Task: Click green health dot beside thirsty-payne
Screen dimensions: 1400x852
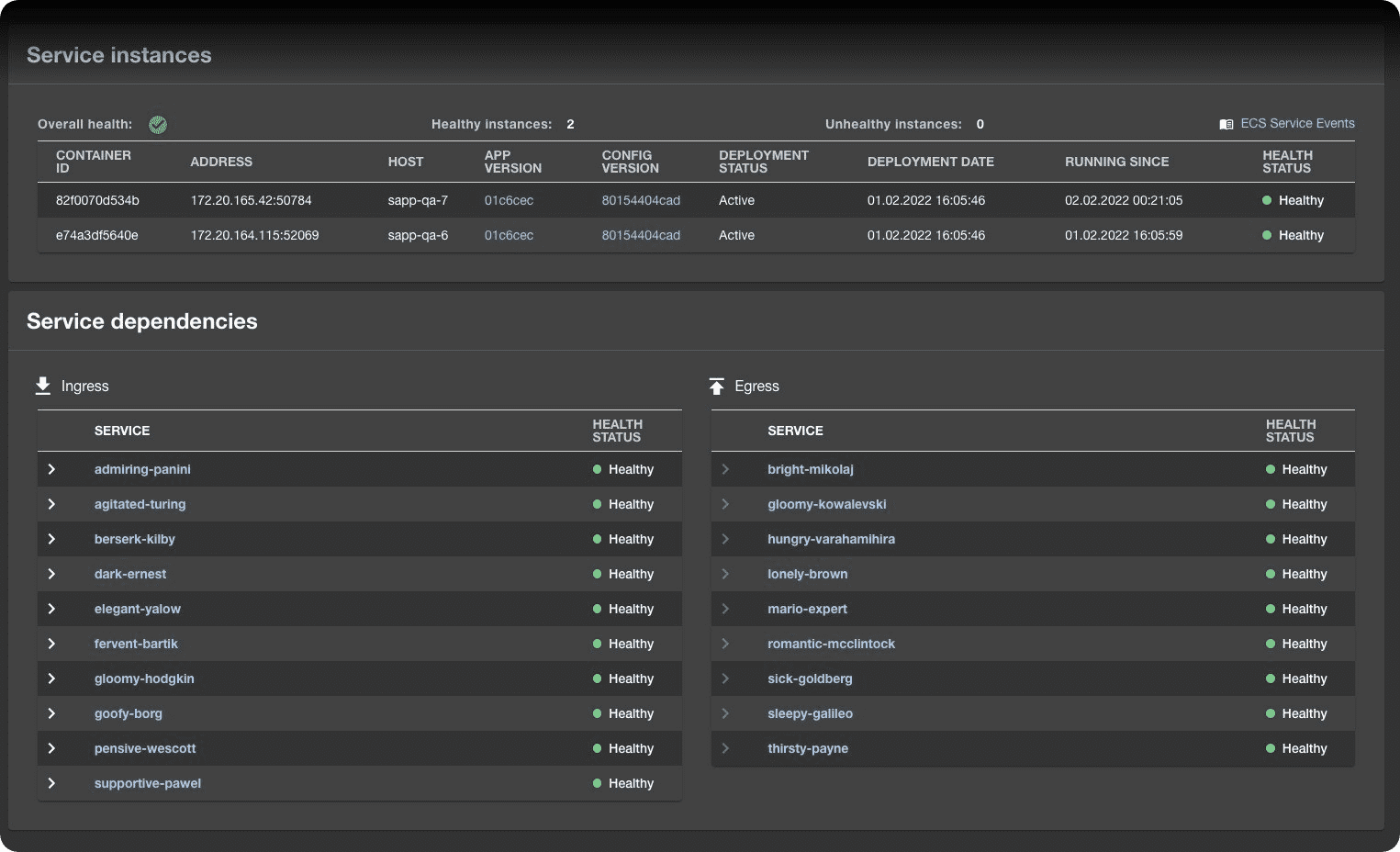Action: [x=1271, y=748]
